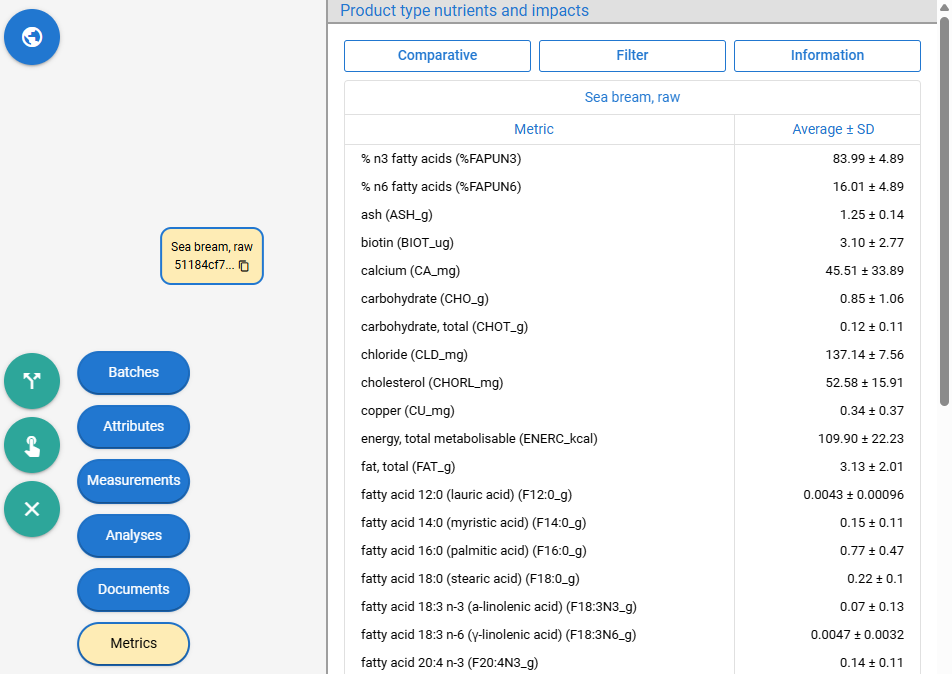Click the myristic acid (F14:0_g) metric

pyautogui.click(x=474, y=522)
